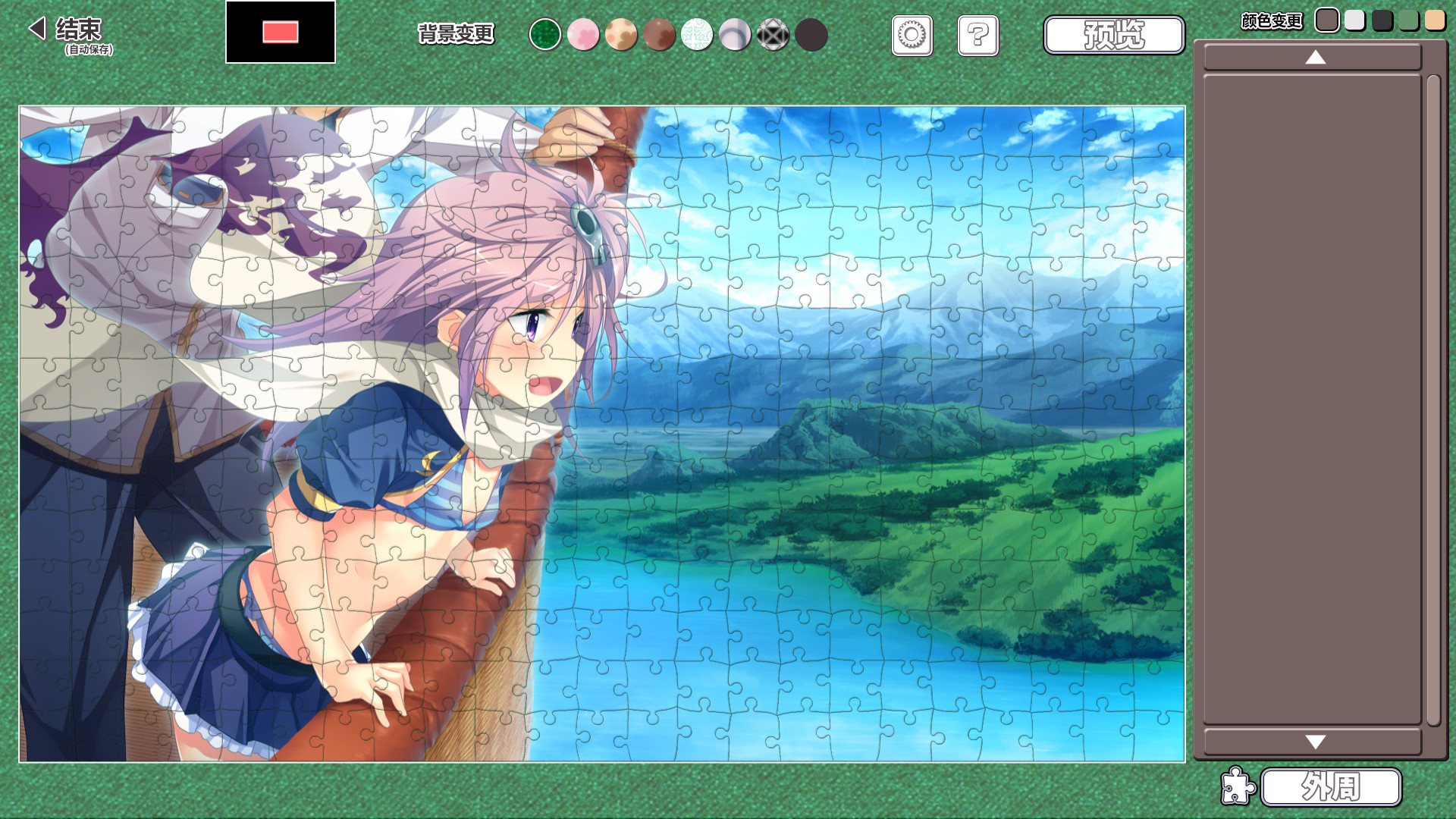
Task: Pick the green panel color swatch
Action: pyautogui.click(x=1408, y=20)
